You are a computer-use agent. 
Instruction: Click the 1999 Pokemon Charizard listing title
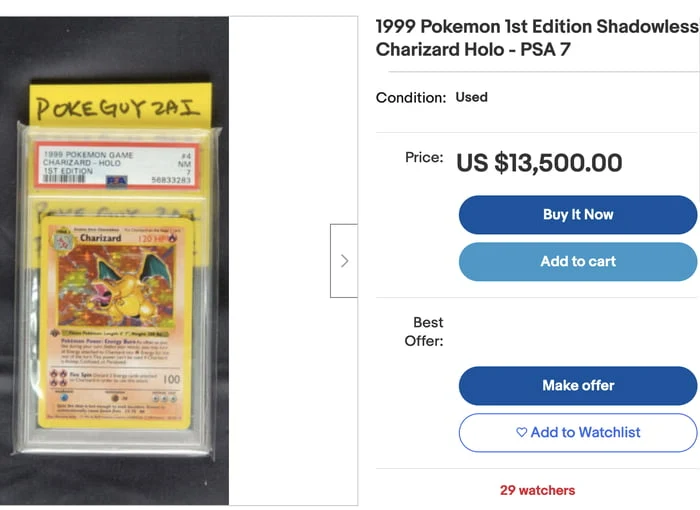[536, 38]
